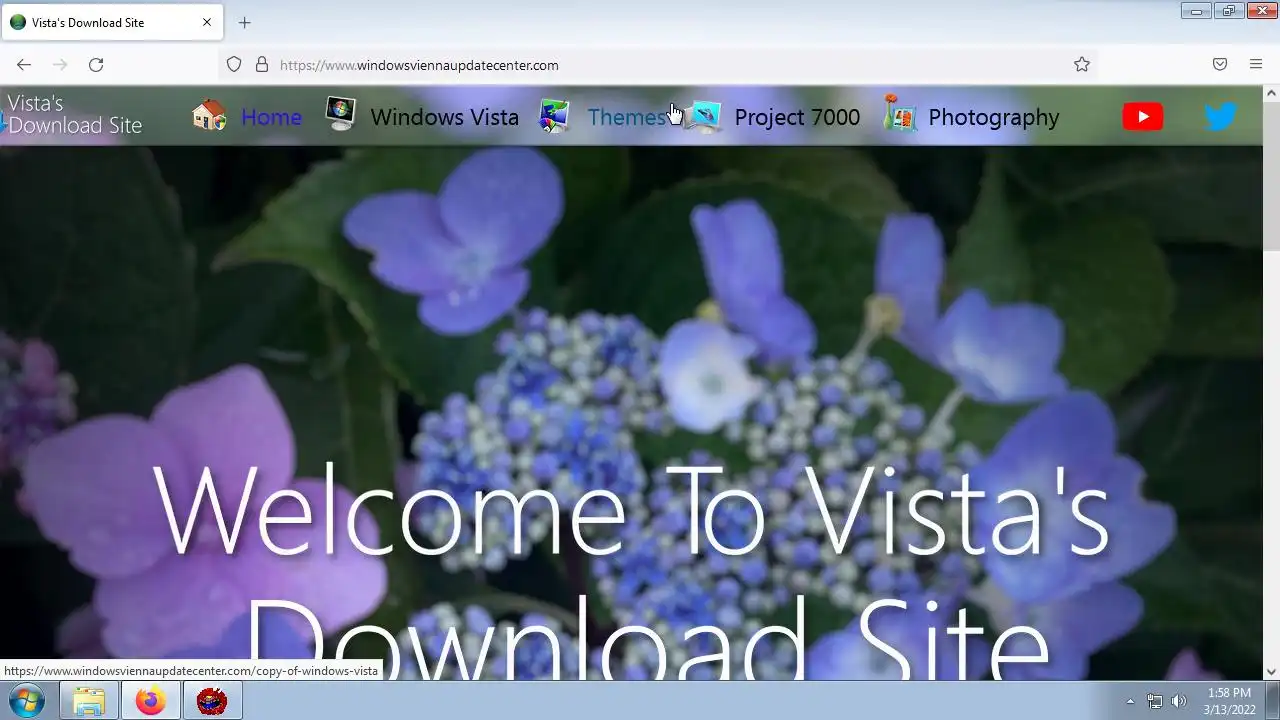Click the scrollbar down arrow
This screenshot has height=720, width=1280.
1271,672
